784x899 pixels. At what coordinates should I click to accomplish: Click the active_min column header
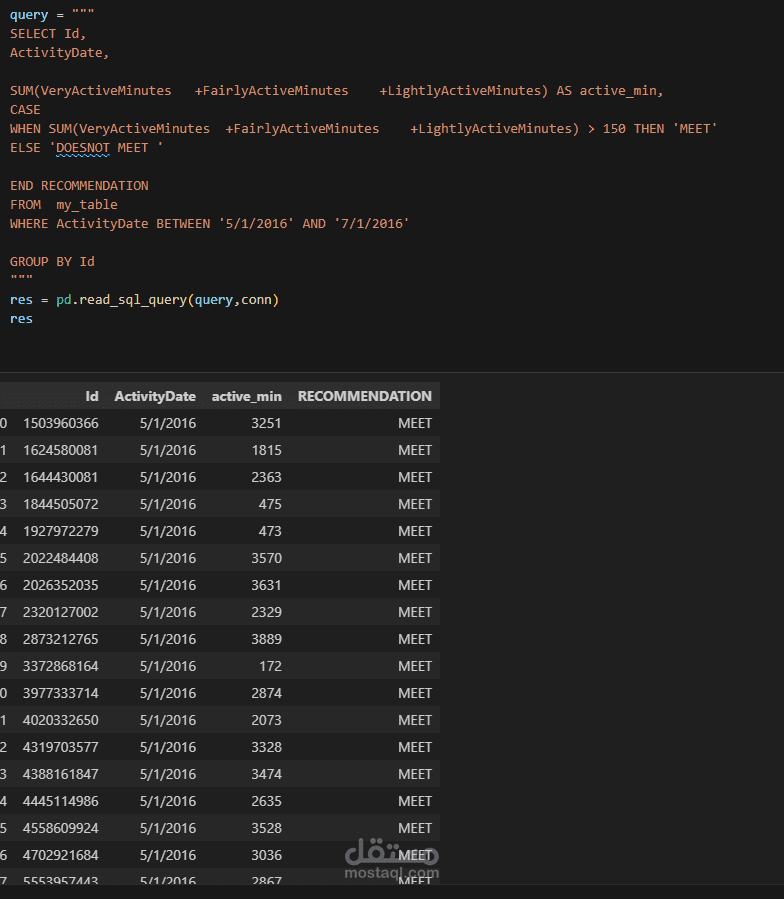[247, 396]
